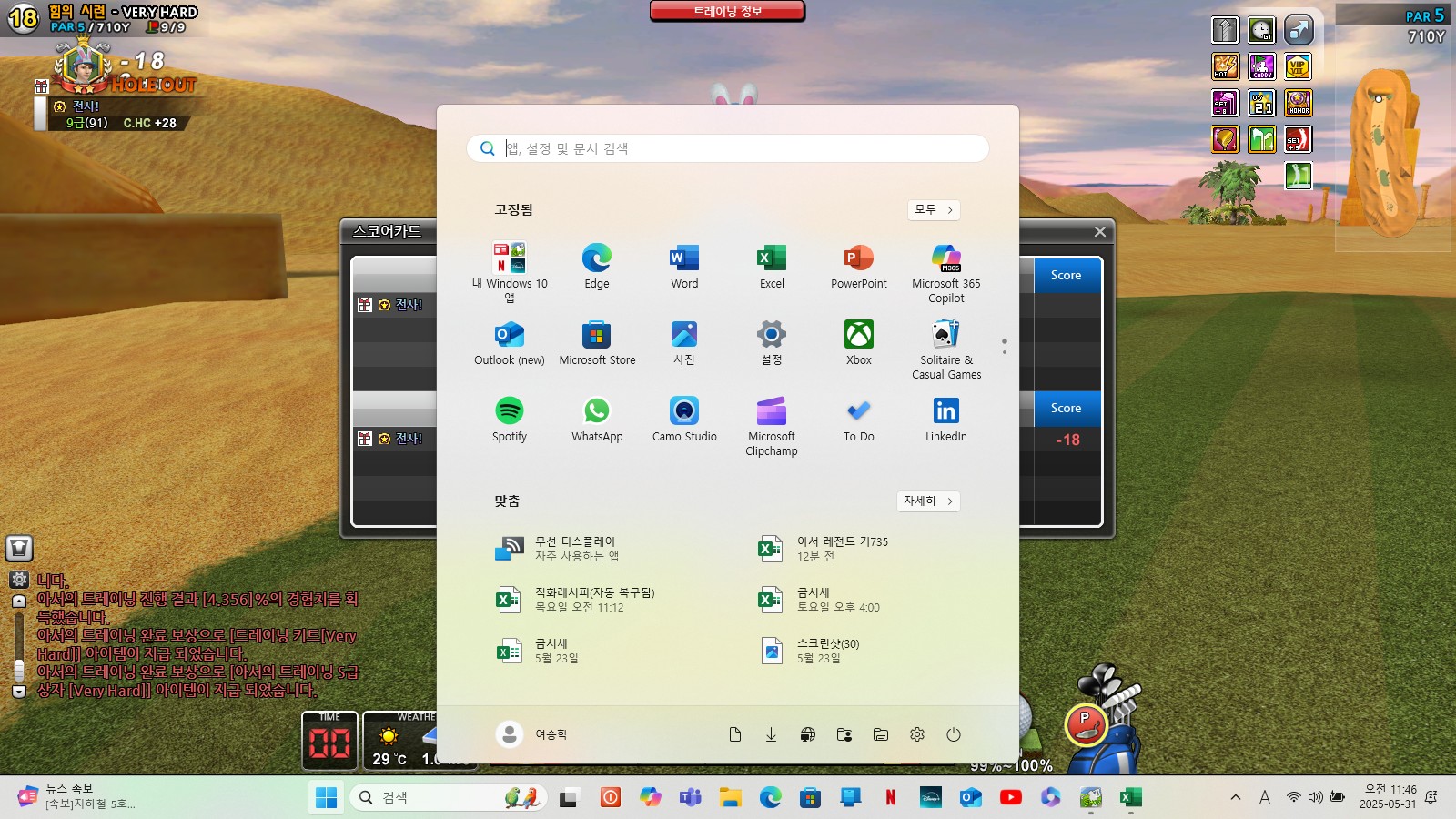Click the next pinned page dots

coord(1005,347)
